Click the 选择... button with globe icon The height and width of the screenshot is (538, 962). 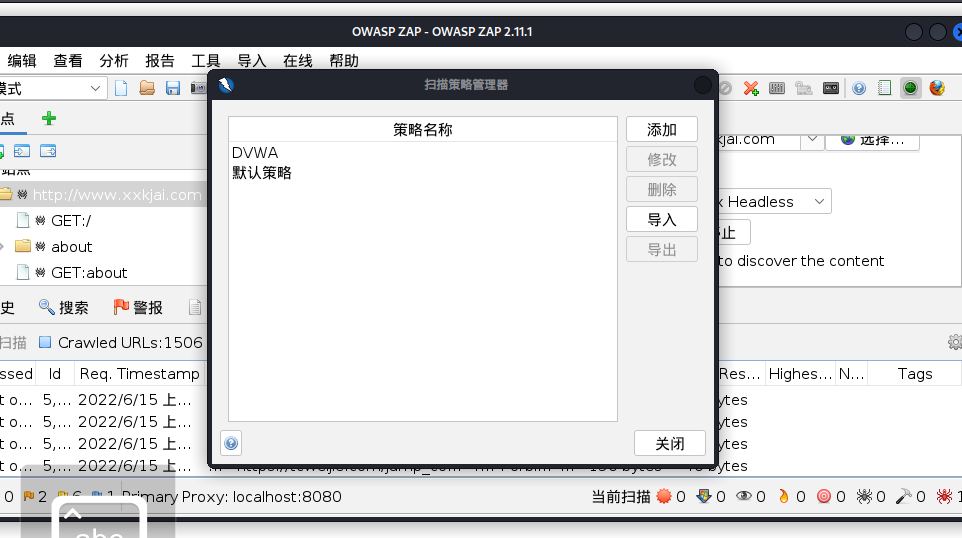pyautogui.click(x=872, y=140)
